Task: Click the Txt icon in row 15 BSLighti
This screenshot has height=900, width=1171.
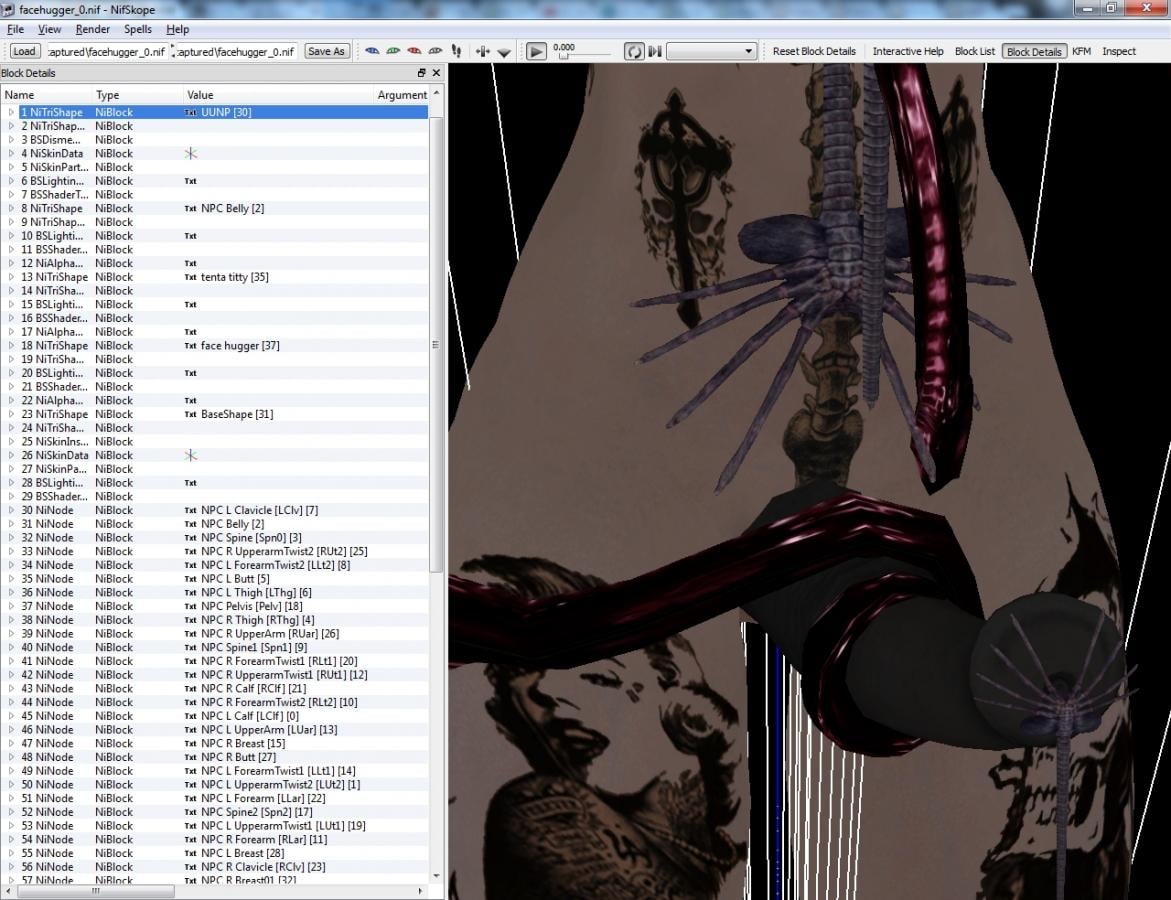Action: (190, 304)
